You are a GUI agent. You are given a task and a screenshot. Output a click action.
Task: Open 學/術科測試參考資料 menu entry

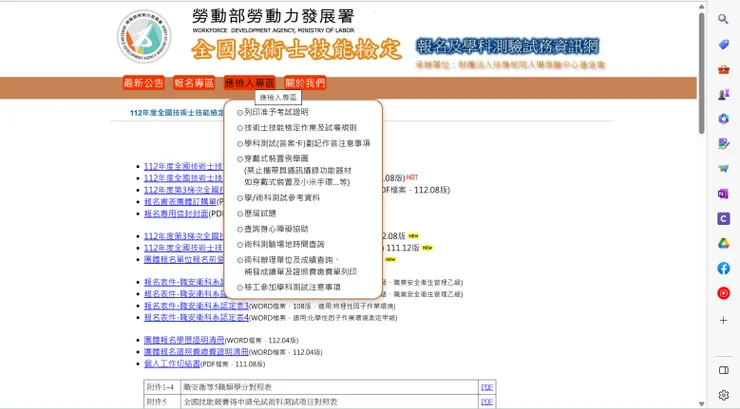coord(282,198)
